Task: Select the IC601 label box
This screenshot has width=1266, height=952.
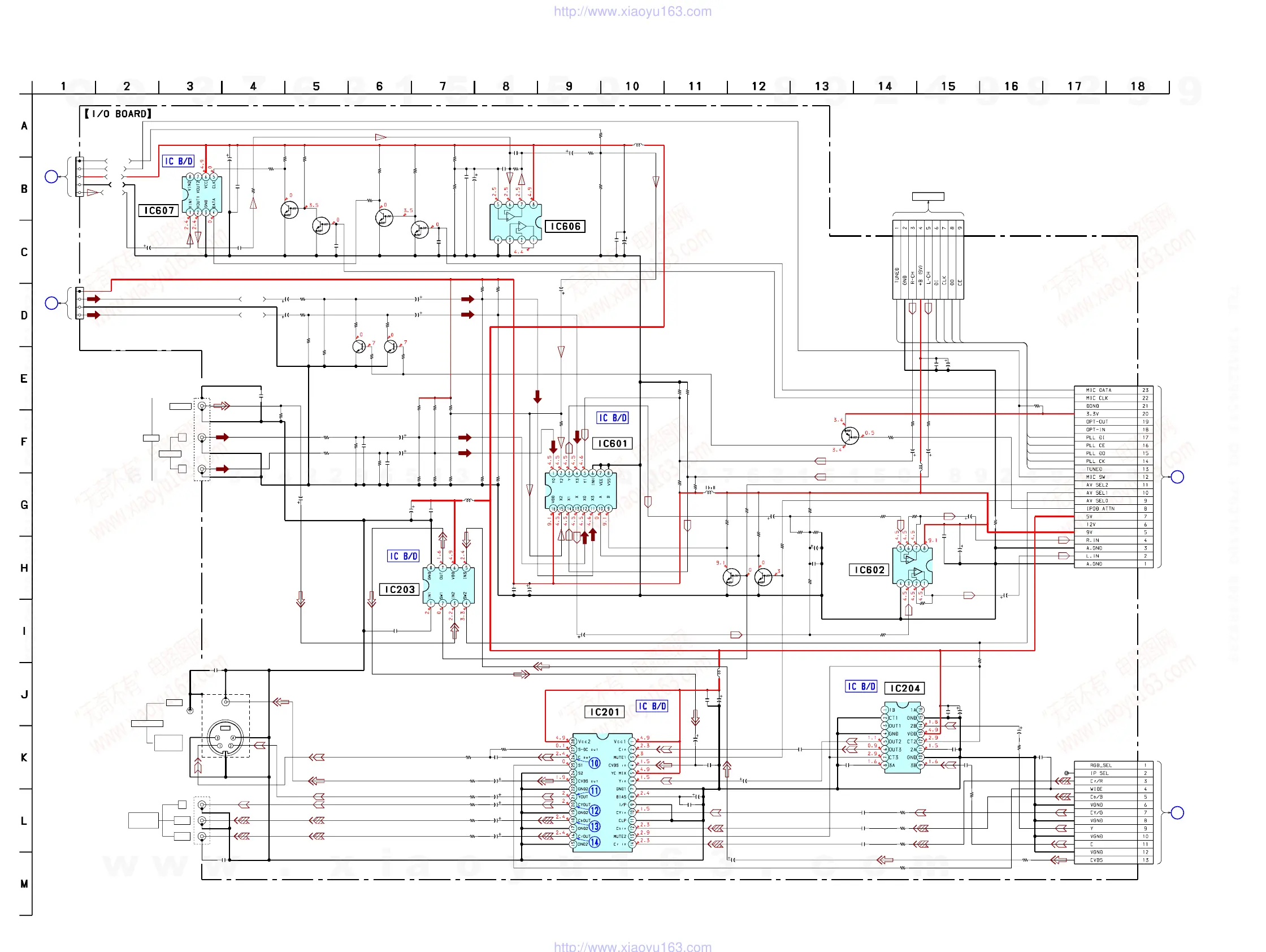Action: pyautogui.click(x=613, y=444)
